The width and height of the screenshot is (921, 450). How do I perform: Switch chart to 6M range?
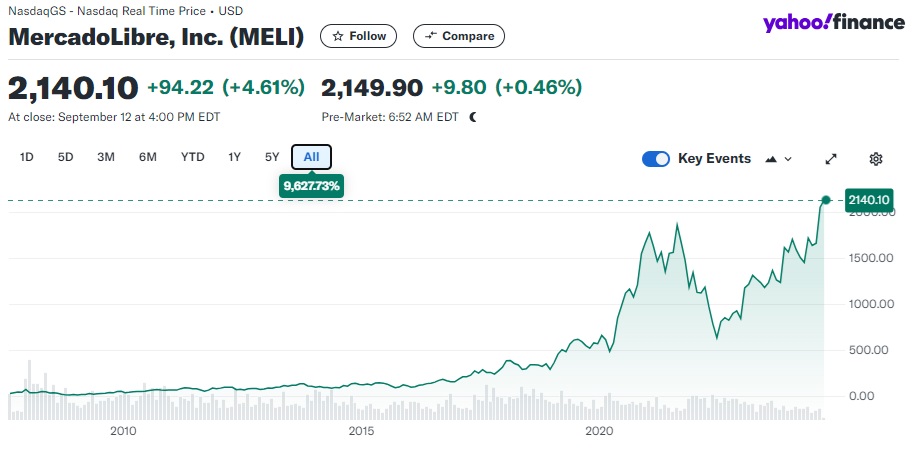tap(148, 157)
